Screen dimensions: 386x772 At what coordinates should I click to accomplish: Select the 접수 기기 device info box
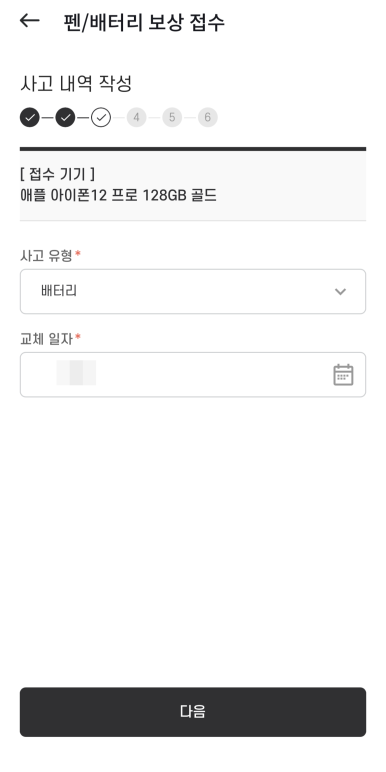(x=193, y=185)
